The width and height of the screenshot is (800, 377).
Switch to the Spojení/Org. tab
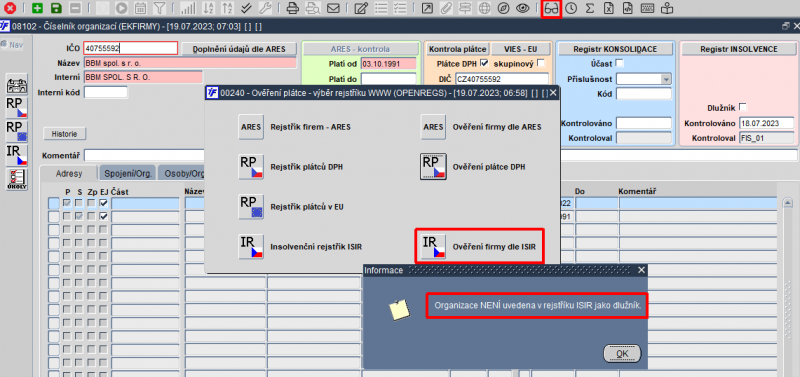pos(128,173)
